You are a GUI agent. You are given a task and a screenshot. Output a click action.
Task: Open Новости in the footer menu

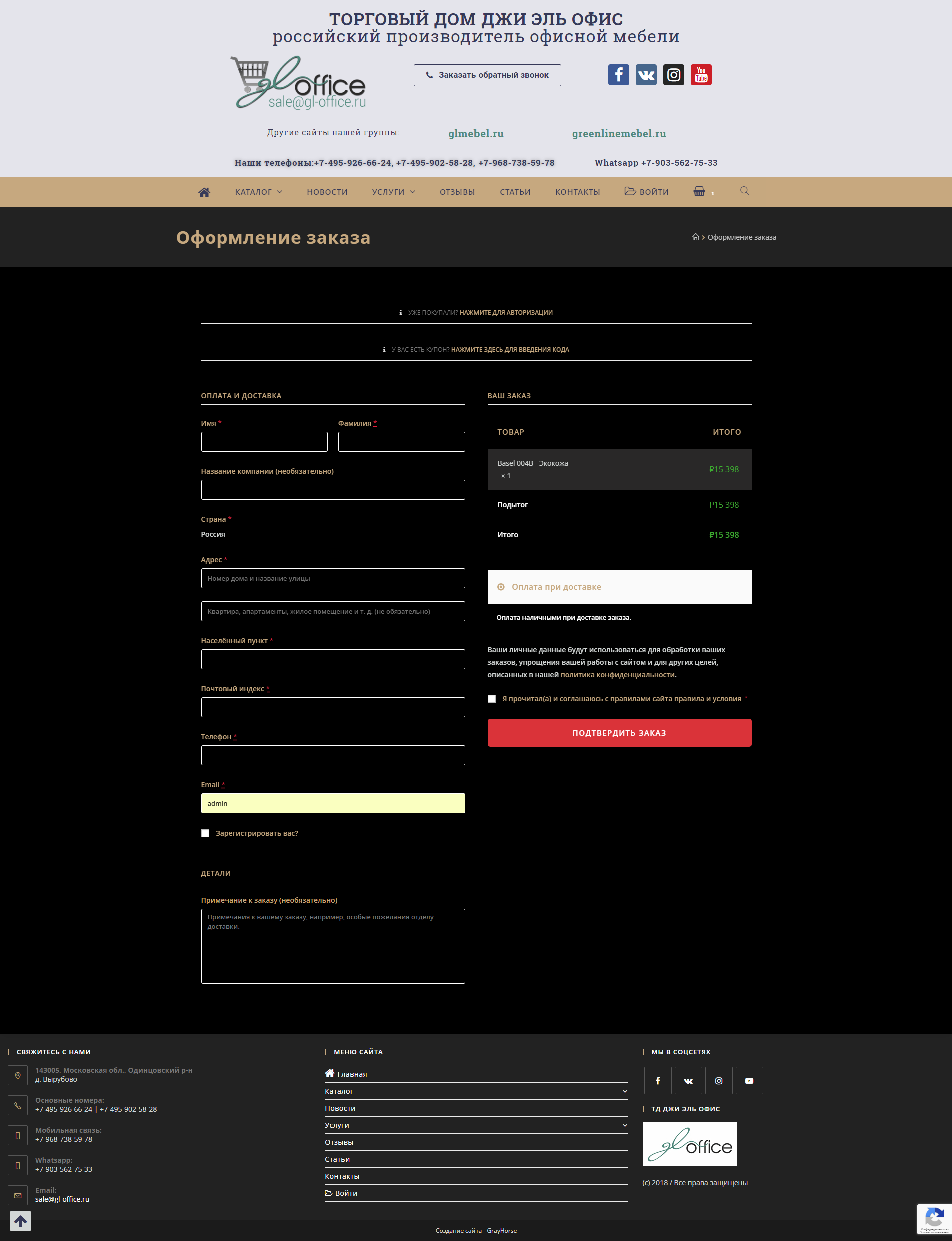[340, 1108]
